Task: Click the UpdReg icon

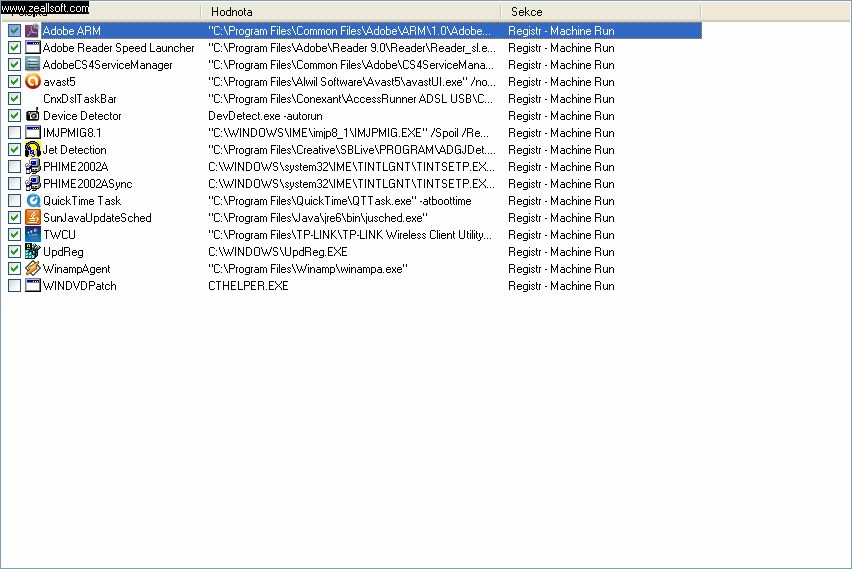Action: pyautogui.click(x=33, y=252)
